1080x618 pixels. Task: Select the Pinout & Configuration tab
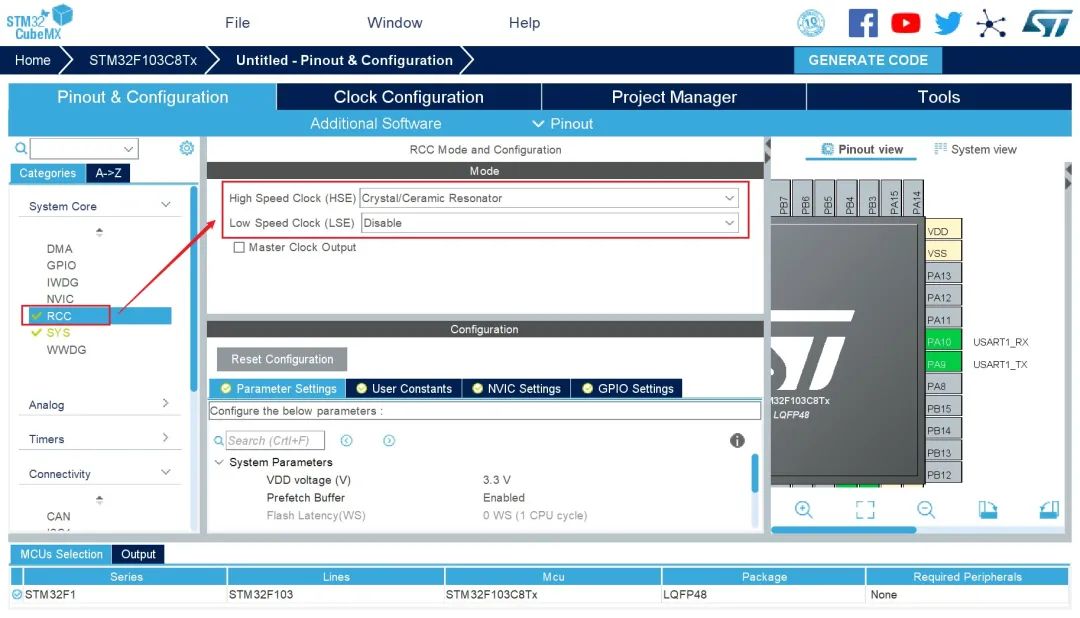(x=142, y=97)
